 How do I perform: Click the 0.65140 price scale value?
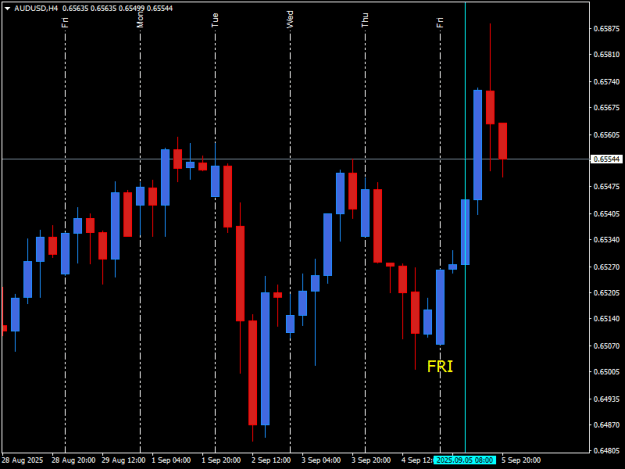pos(607,318)
